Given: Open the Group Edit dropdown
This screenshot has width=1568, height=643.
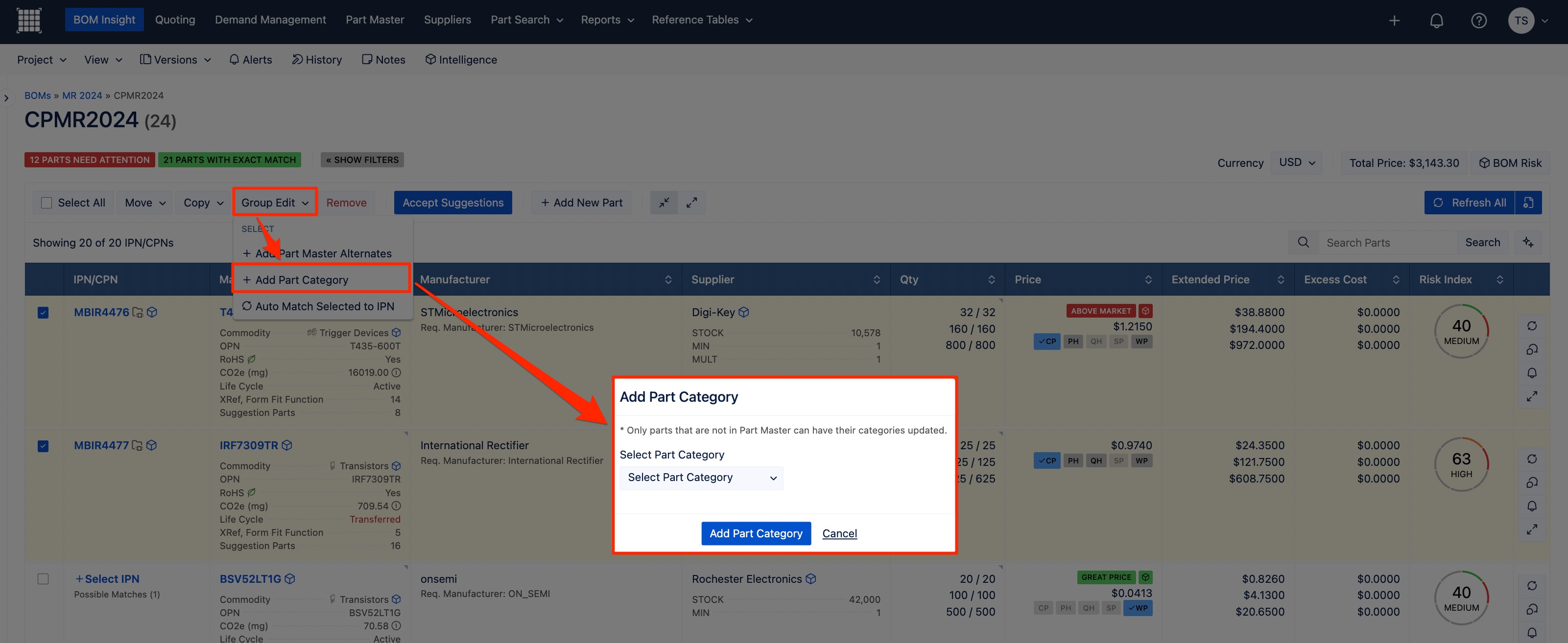Looking at the screenshot, I should click(x=275, y=203).
